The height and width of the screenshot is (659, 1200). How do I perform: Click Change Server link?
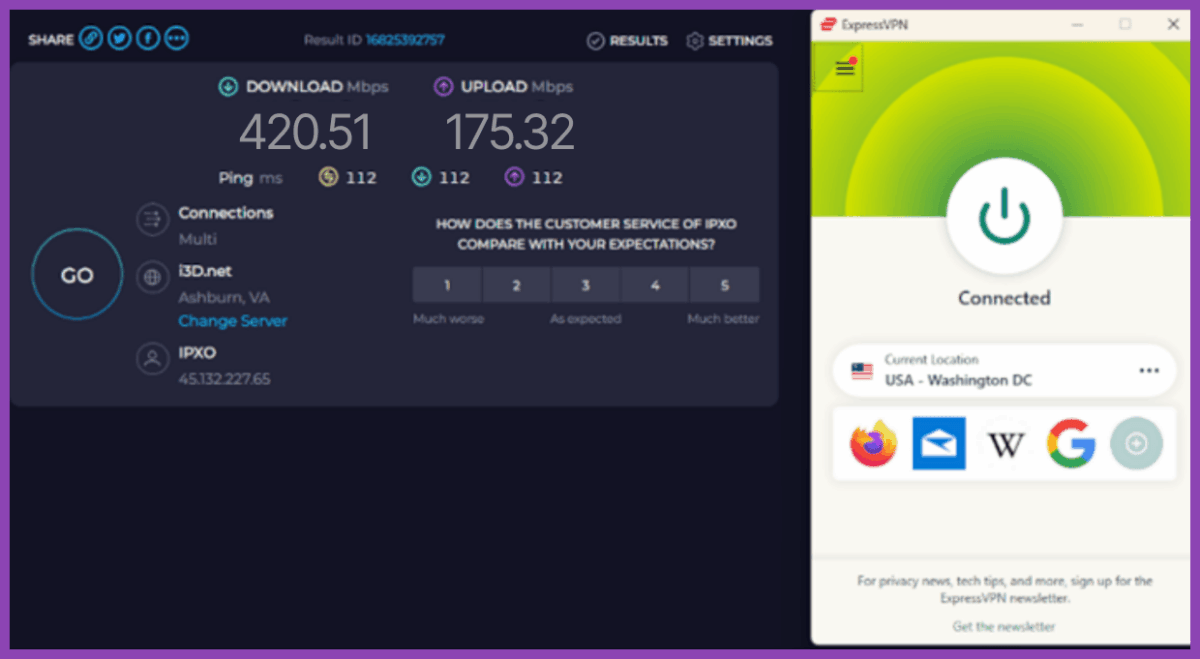click(x=232, y=321)
